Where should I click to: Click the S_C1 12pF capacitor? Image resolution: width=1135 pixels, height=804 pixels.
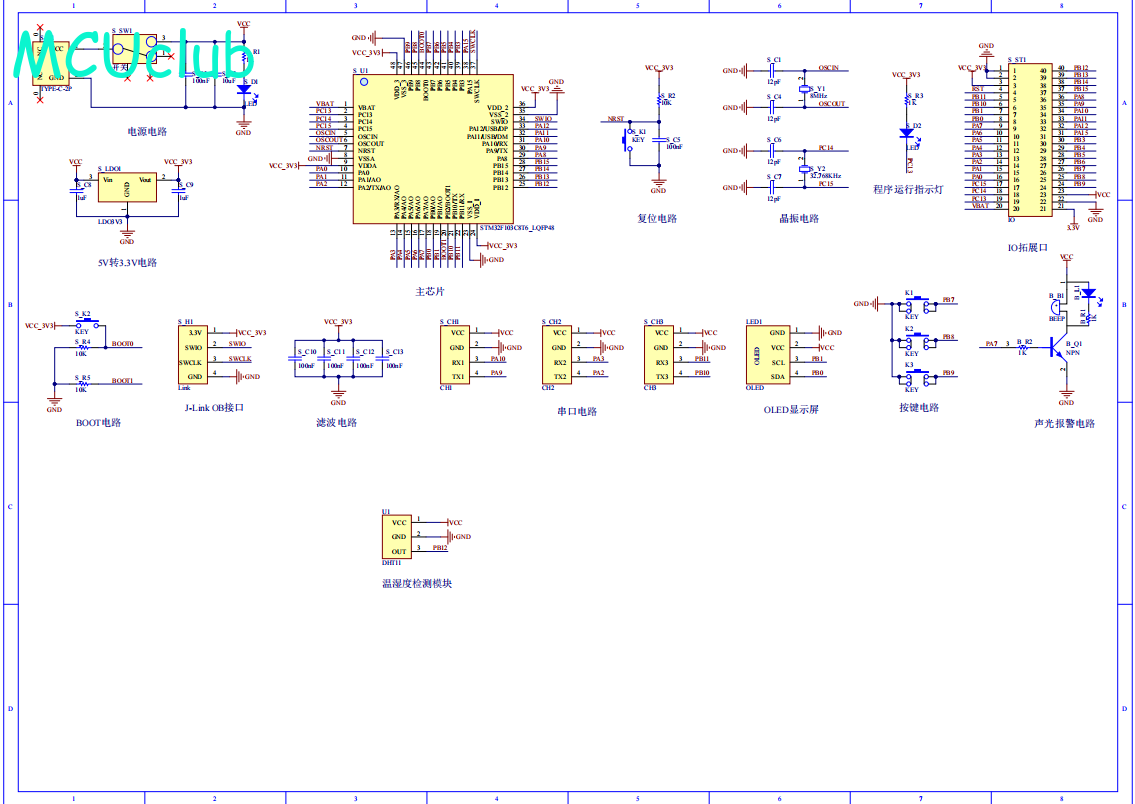(773, 70)
